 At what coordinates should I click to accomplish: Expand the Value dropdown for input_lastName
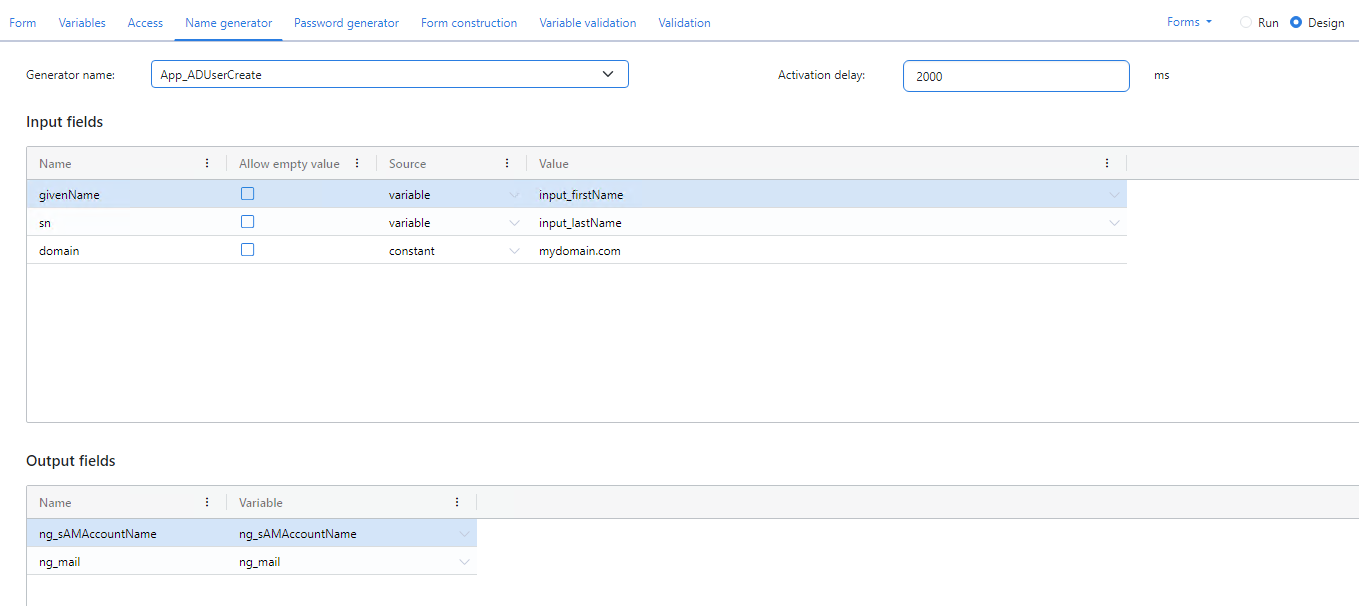(x=1114, y=223)
